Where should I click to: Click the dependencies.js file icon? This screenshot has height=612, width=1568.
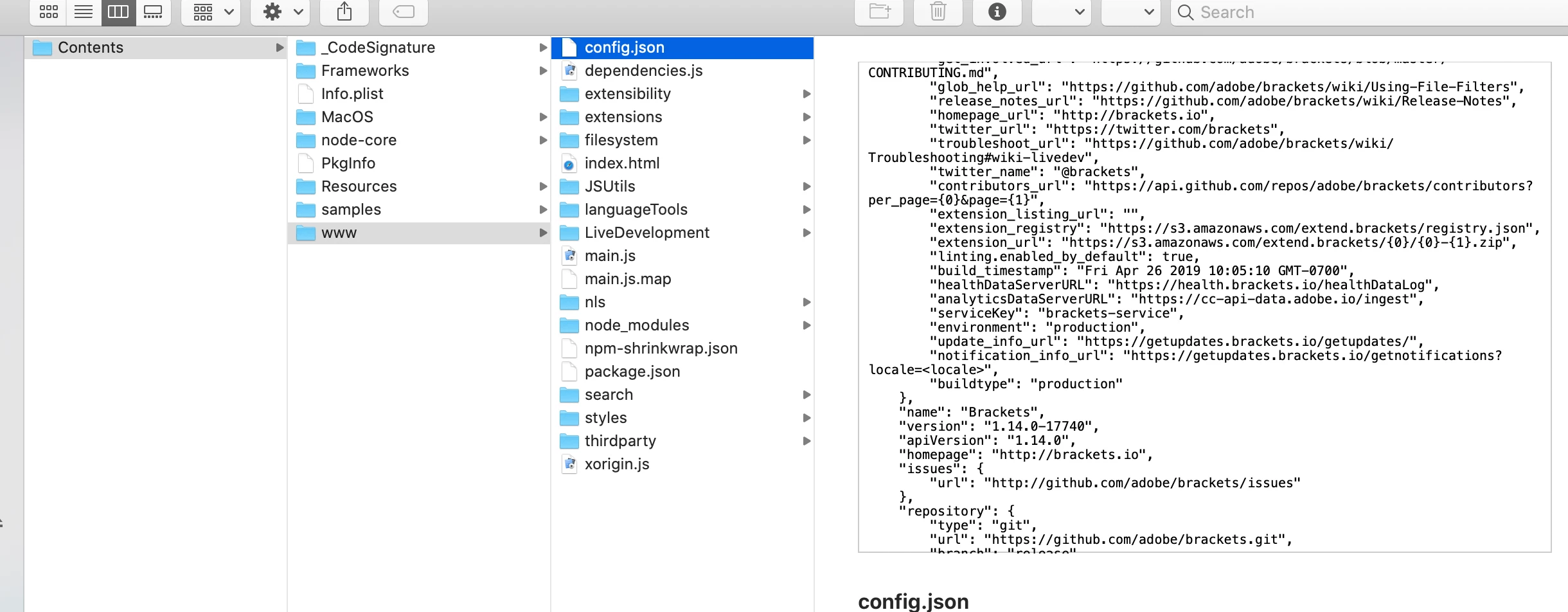click(569, 71)
